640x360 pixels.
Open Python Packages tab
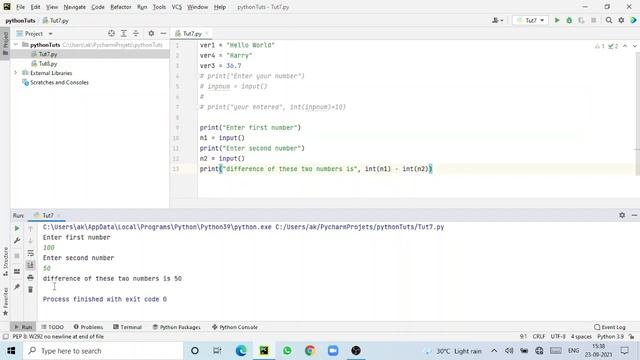[x=176, y=327]
